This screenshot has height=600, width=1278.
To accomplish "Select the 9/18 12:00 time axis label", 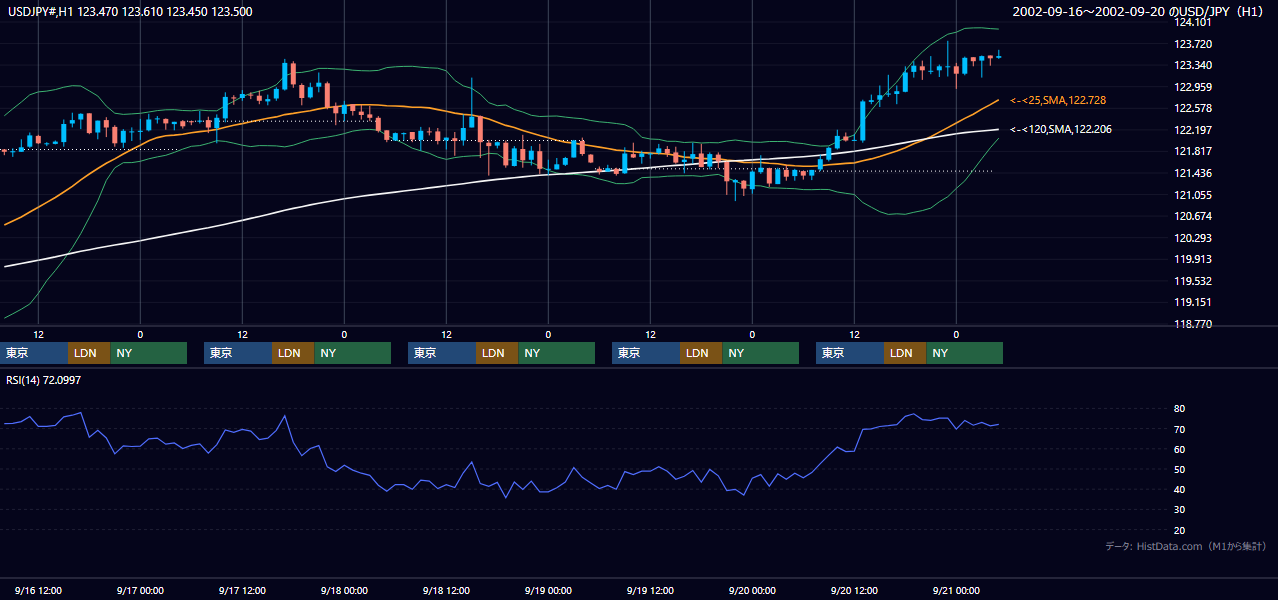I will point(446,591).
